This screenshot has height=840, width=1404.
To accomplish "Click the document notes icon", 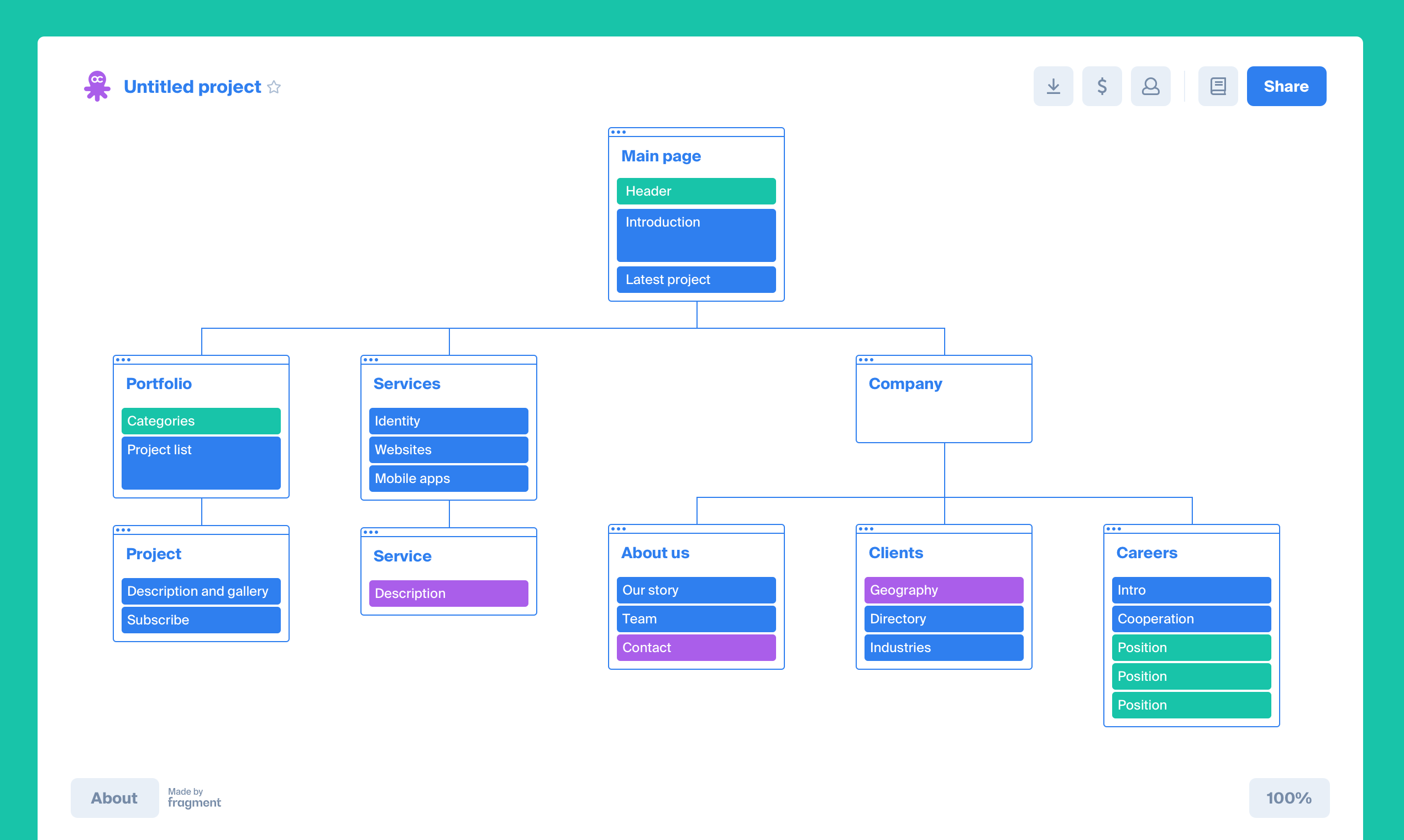I will pos(1218,86).
